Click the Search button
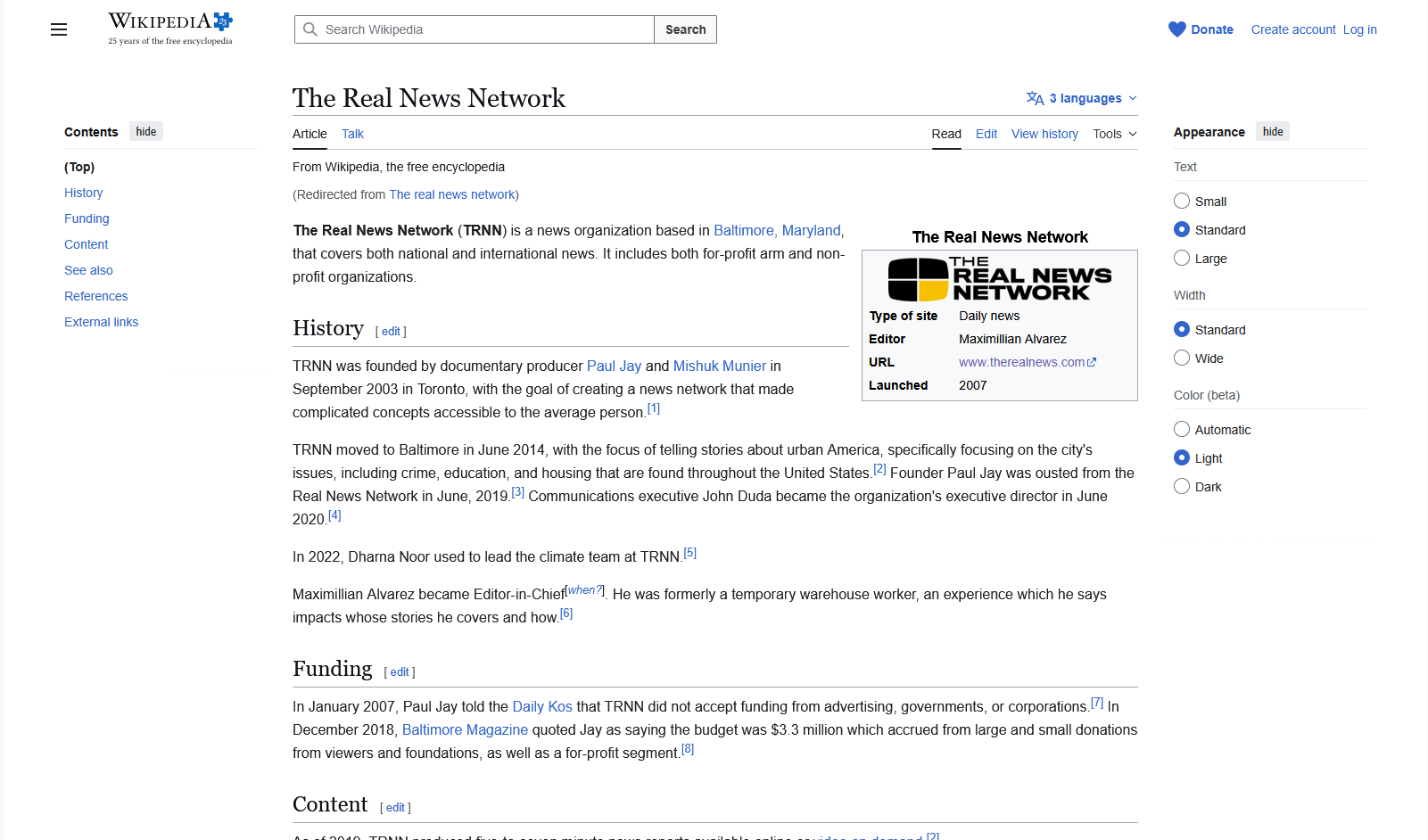Viewport: 1428px width, 840px height. [x=686, y=29]
